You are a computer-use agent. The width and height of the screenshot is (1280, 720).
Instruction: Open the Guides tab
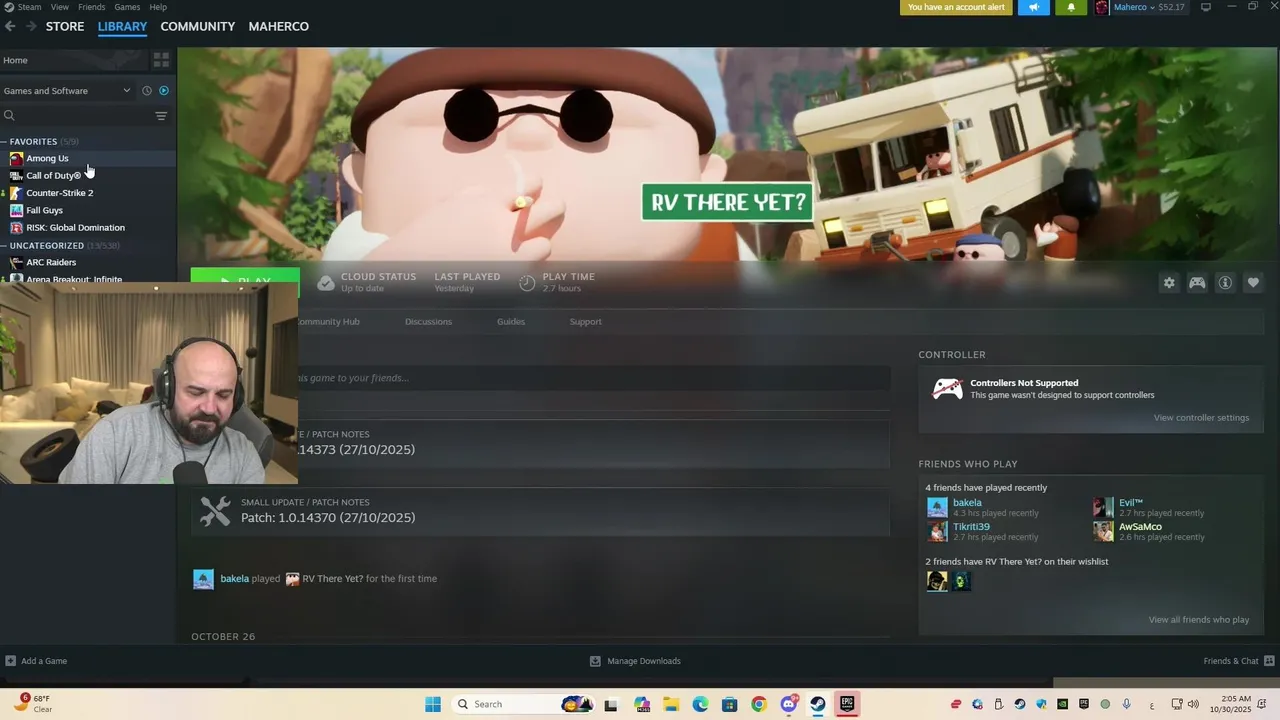pyautogui.click(x=511, y=322)
